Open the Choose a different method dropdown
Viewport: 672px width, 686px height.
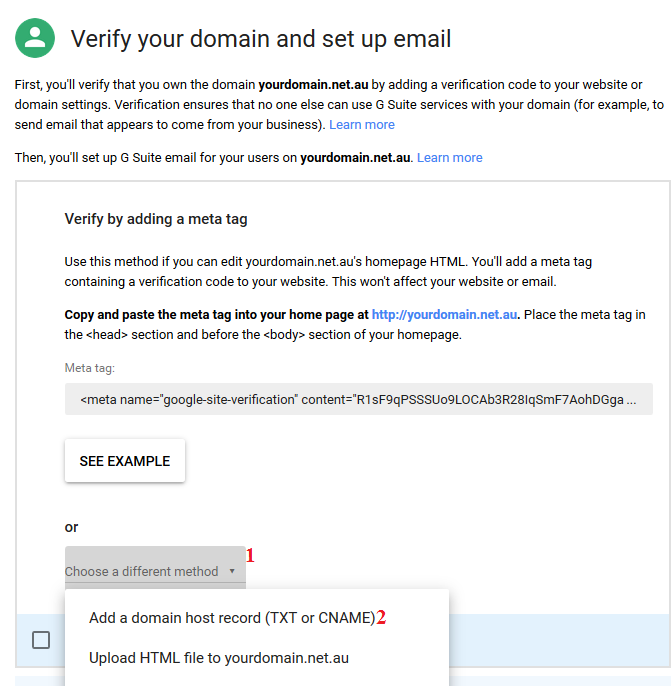pyautogui.click(x=142, y=571)
